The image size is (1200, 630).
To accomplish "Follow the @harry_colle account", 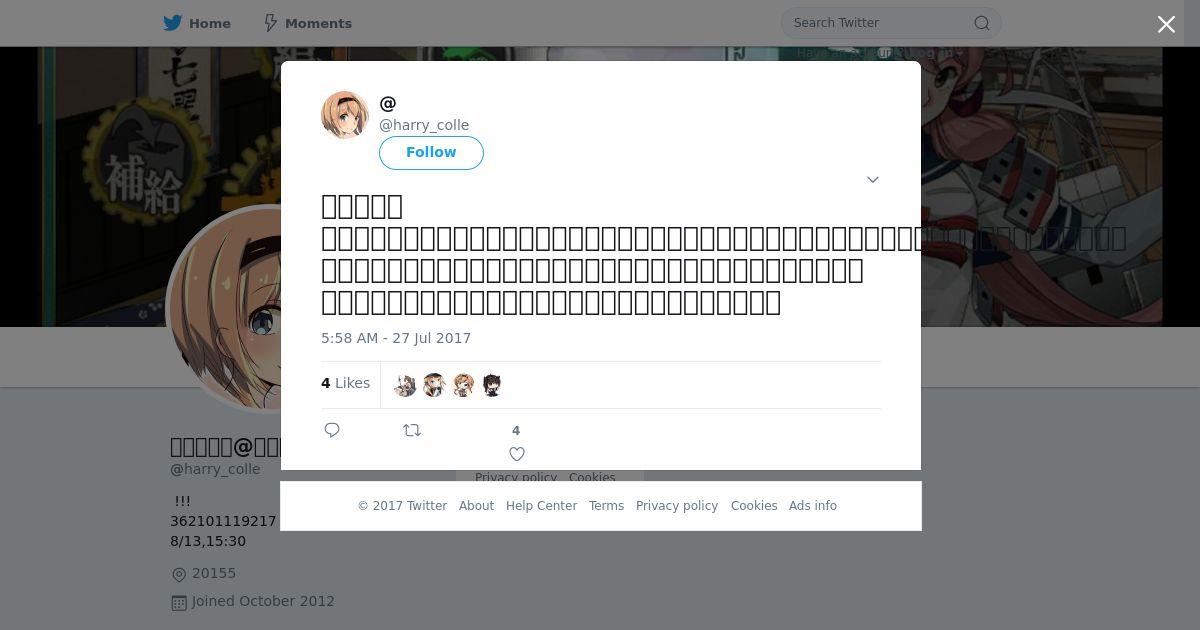I will coord(431,152).
